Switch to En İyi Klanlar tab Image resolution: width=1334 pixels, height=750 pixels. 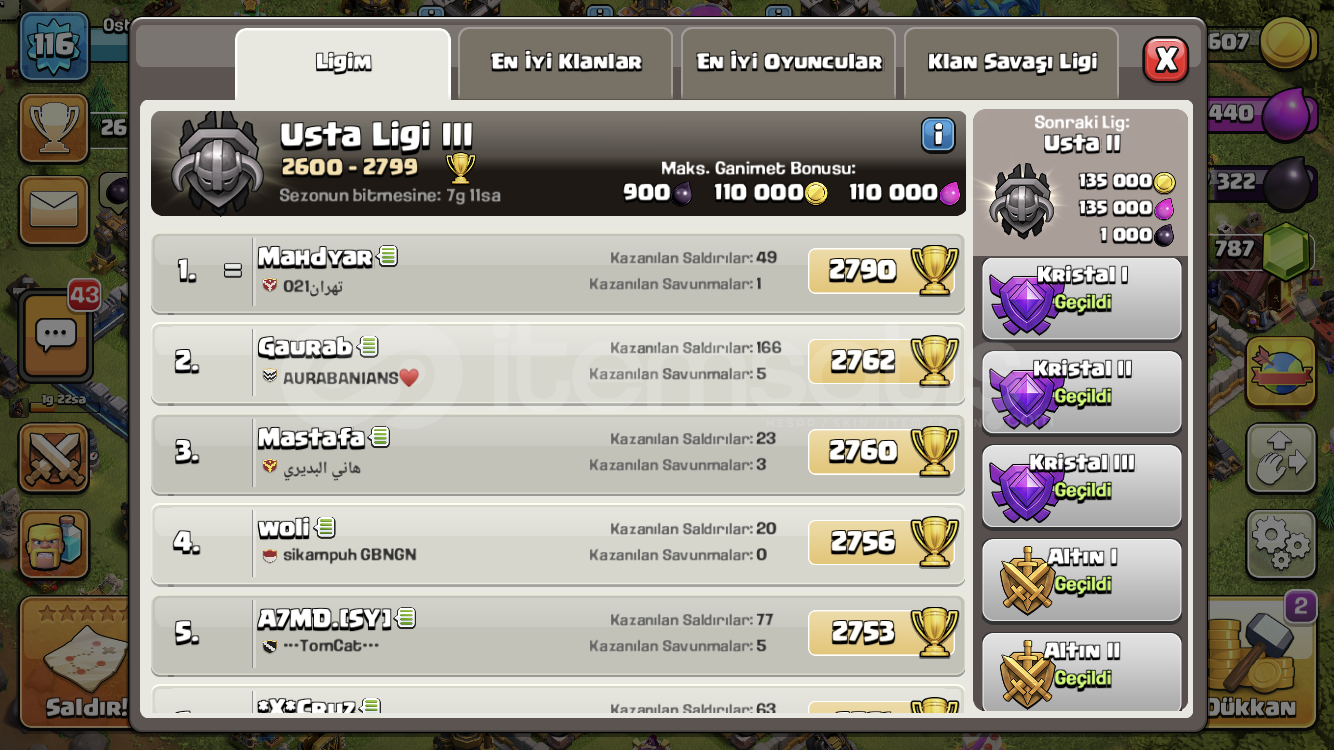pos(565,62)
